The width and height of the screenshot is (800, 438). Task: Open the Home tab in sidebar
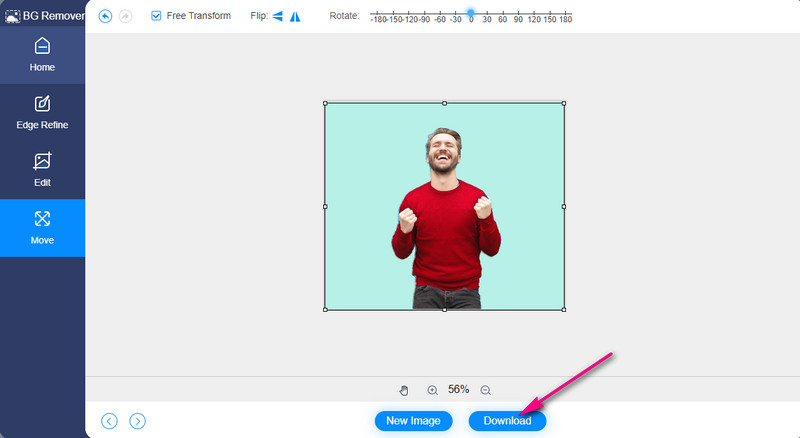tap(42, 54)
